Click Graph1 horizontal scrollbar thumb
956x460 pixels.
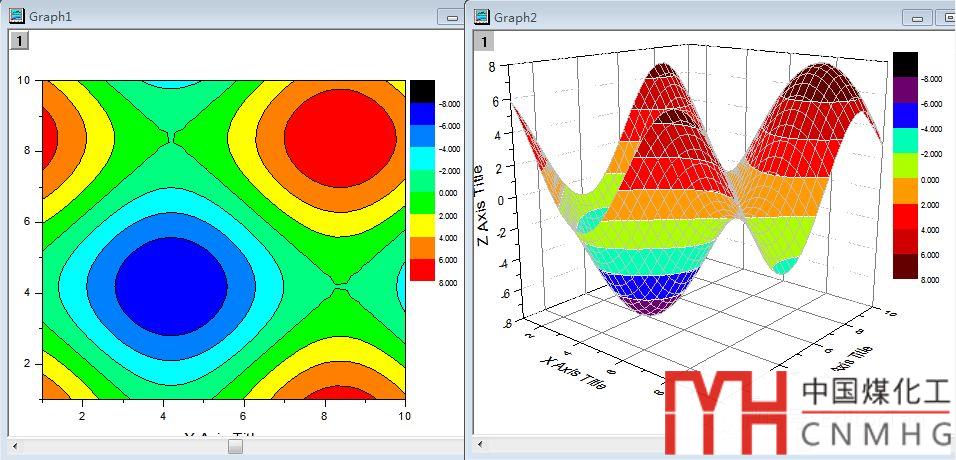pyautogui.click(x=235, y=447)
